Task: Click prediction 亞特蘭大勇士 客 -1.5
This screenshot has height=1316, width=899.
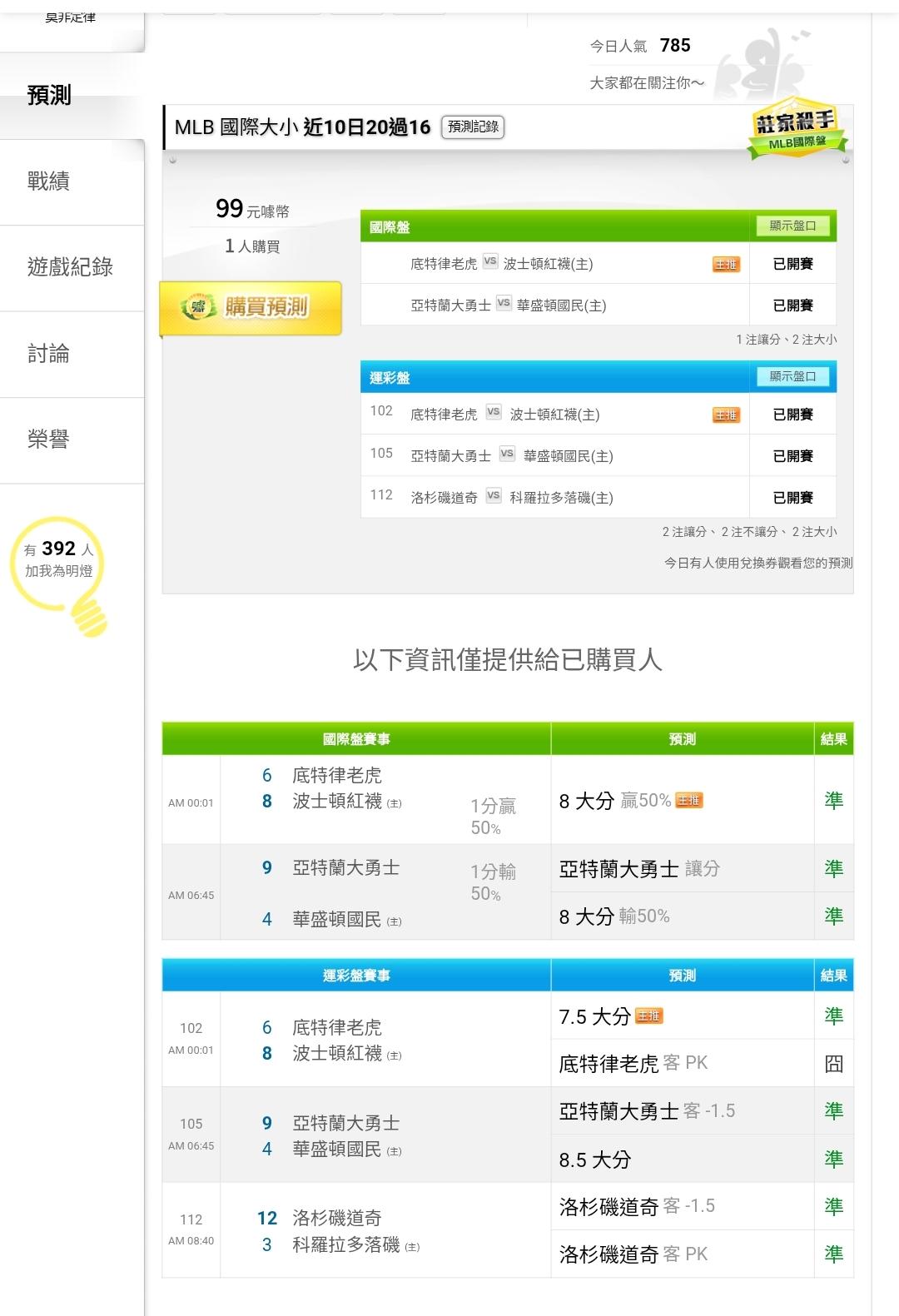Action: 647,1111
